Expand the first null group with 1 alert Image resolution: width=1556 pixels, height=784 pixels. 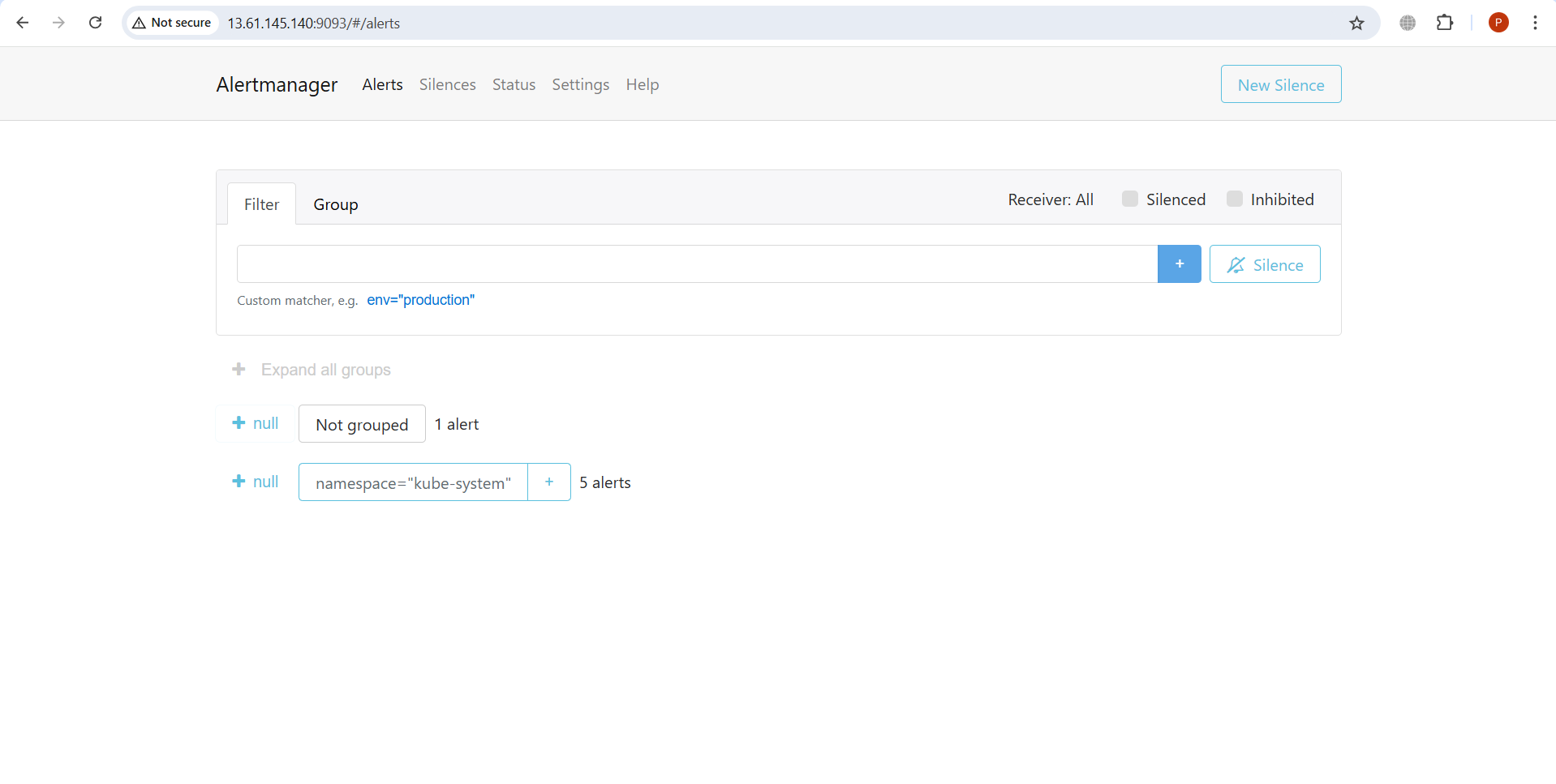254,422
